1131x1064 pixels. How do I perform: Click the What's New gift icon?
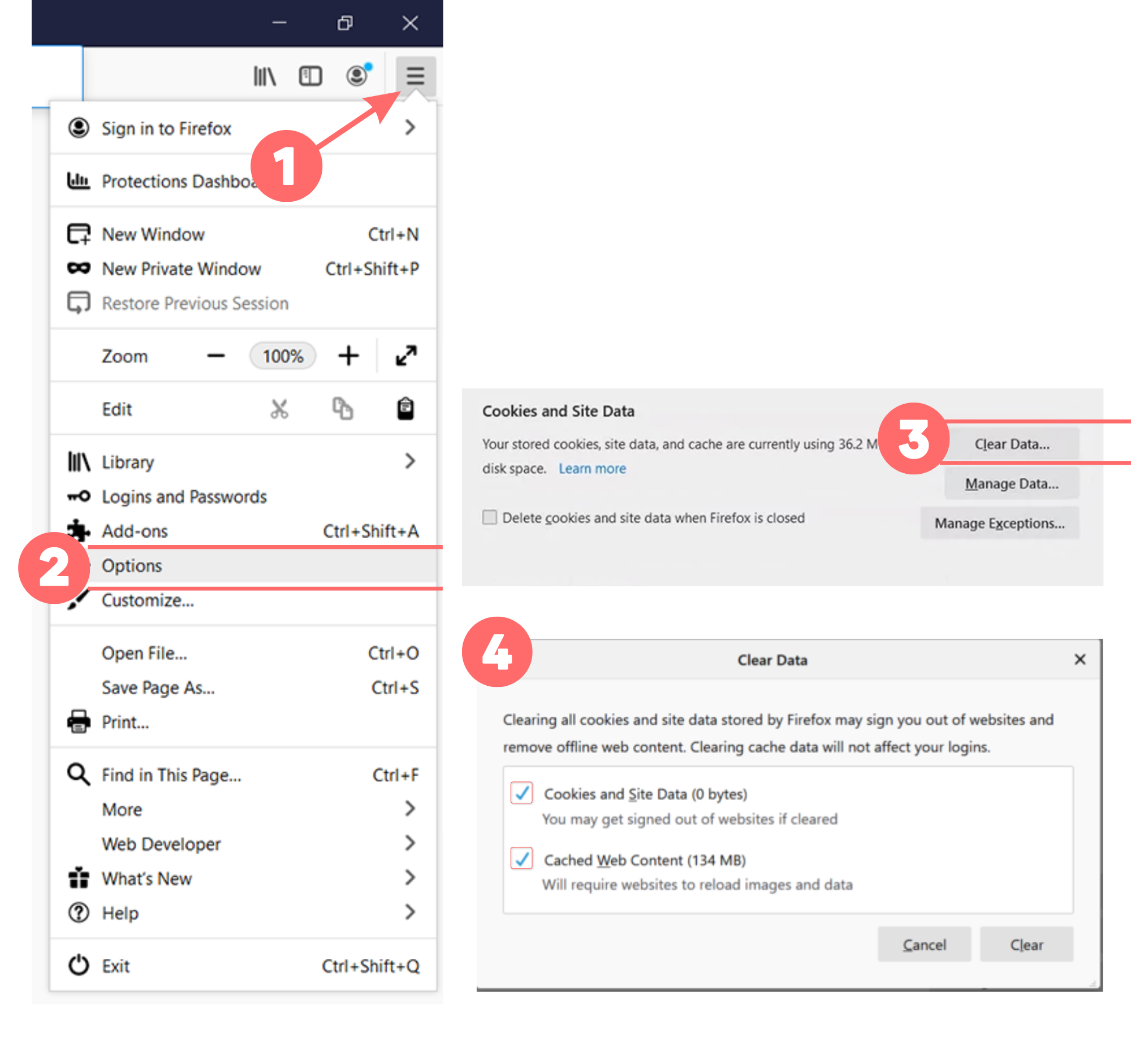pos(79,878)
